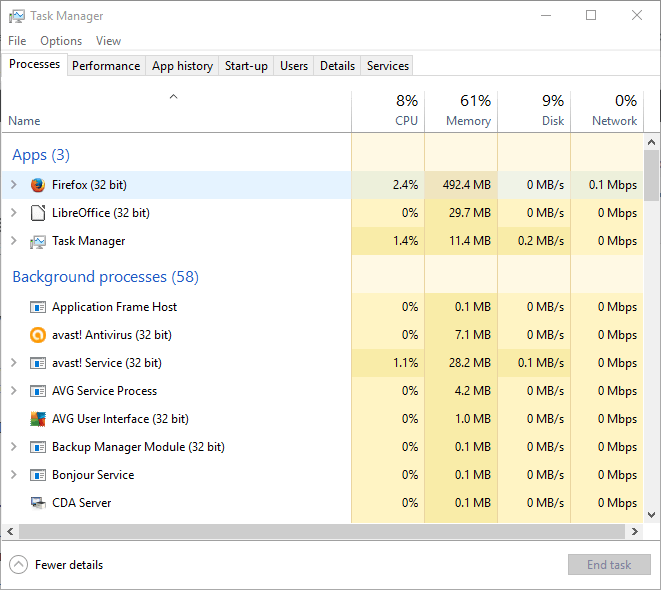The width and height of the screenshot is (661, 590).
Task: Click the Task Manager title bar icon
Action: [16, 16]
